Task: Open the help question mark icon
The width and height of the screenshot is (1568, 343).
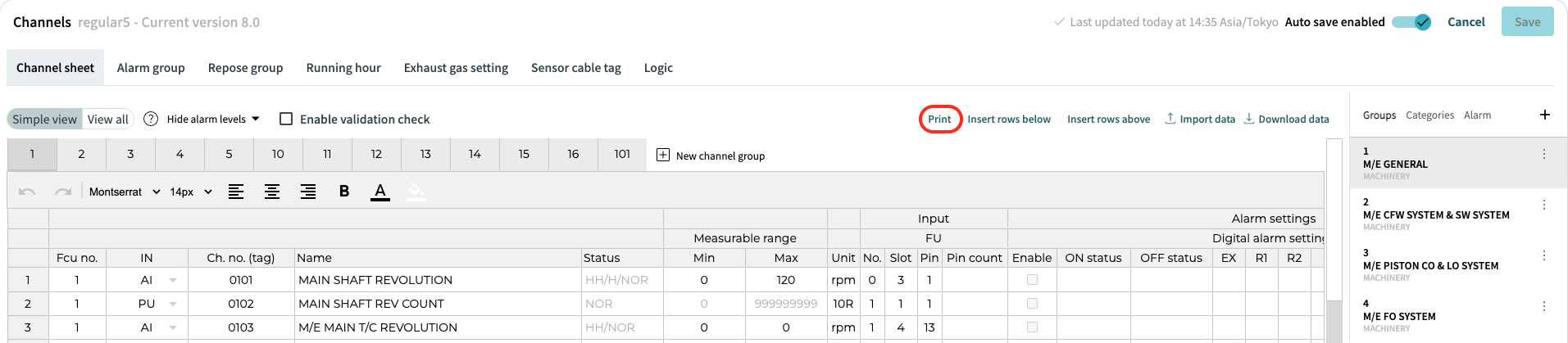Action: point(151,119)
